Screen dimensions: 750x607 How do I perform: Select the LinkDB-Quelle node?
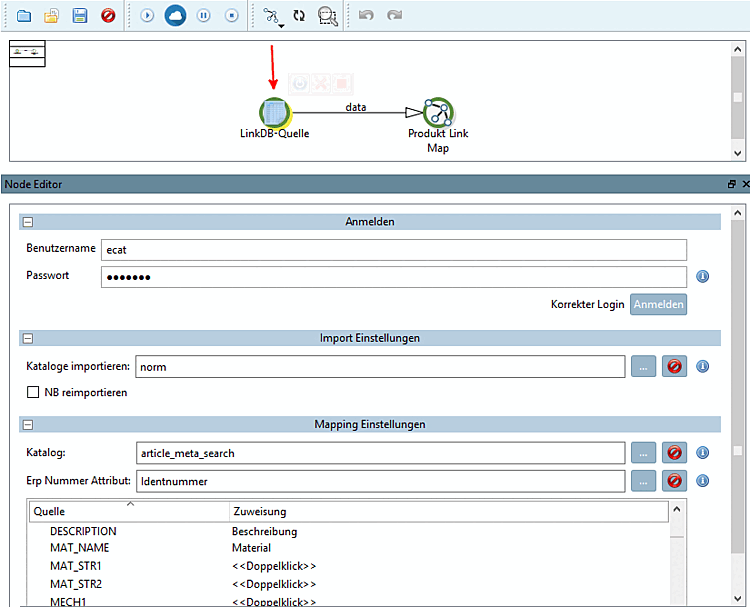click(x=274, y=113)
